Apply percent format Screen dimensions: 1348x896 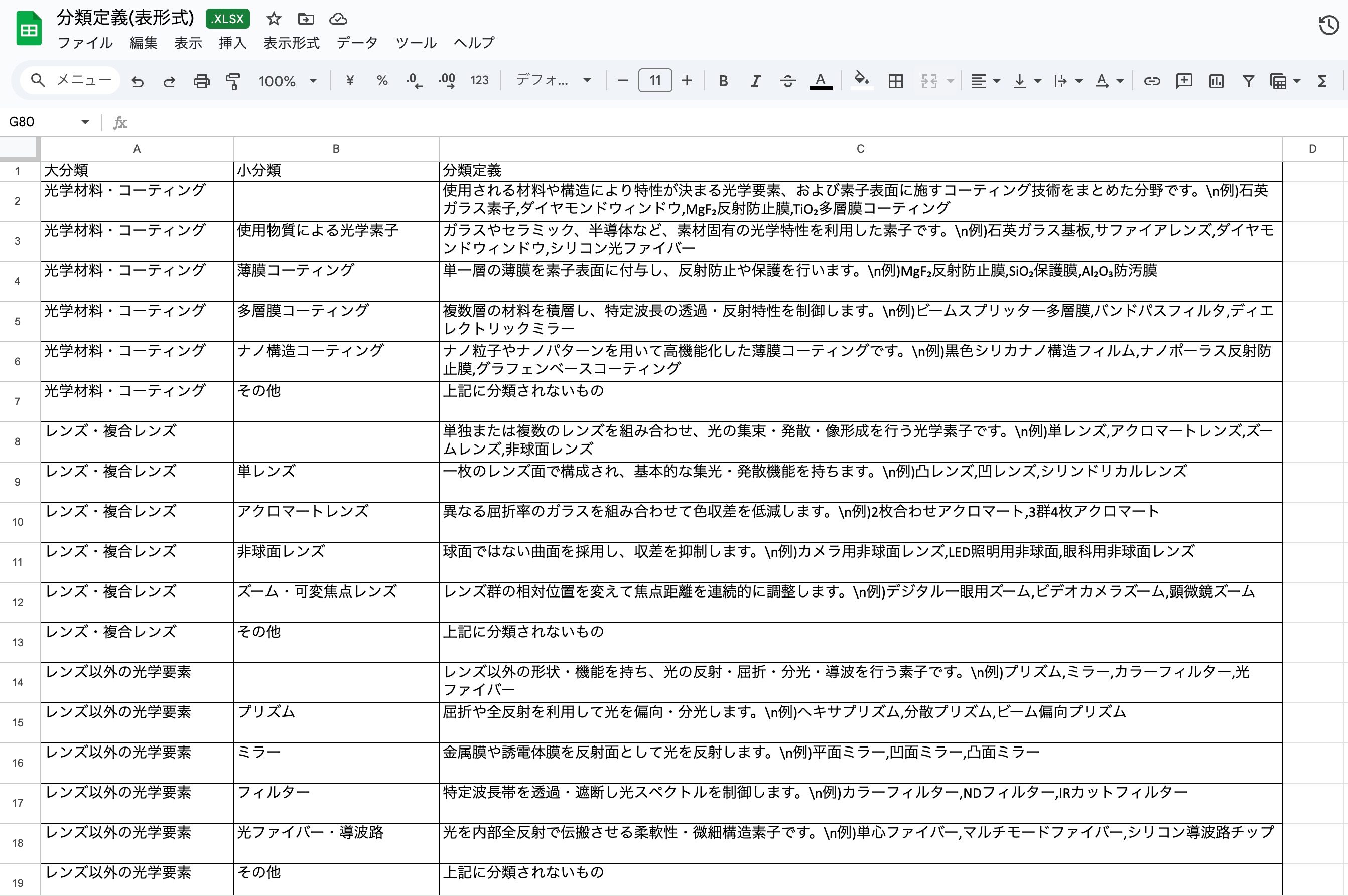pos(382,81)
